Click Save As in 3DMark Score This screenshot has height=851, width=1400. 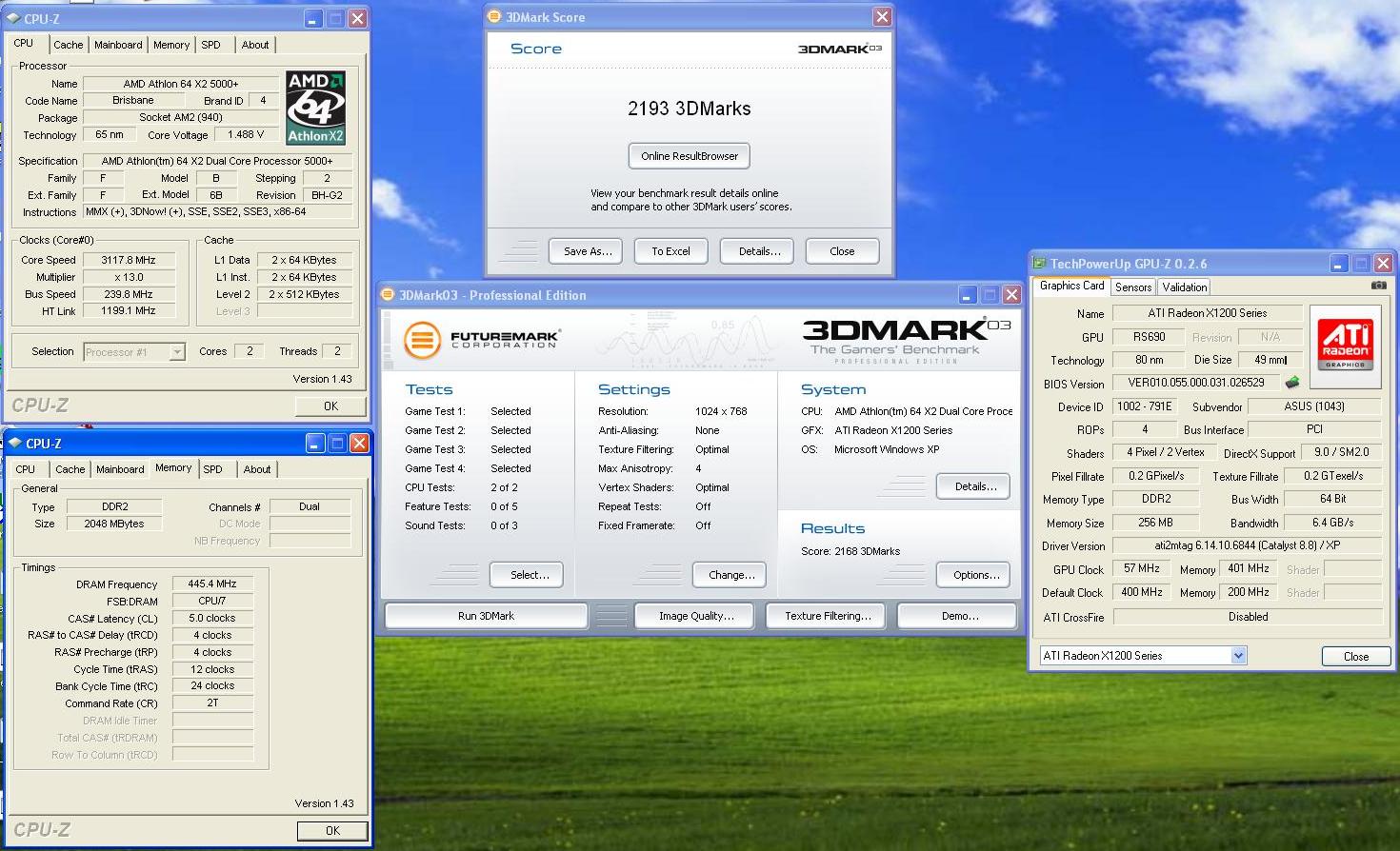pyautogui.click(x=587, y=251)
